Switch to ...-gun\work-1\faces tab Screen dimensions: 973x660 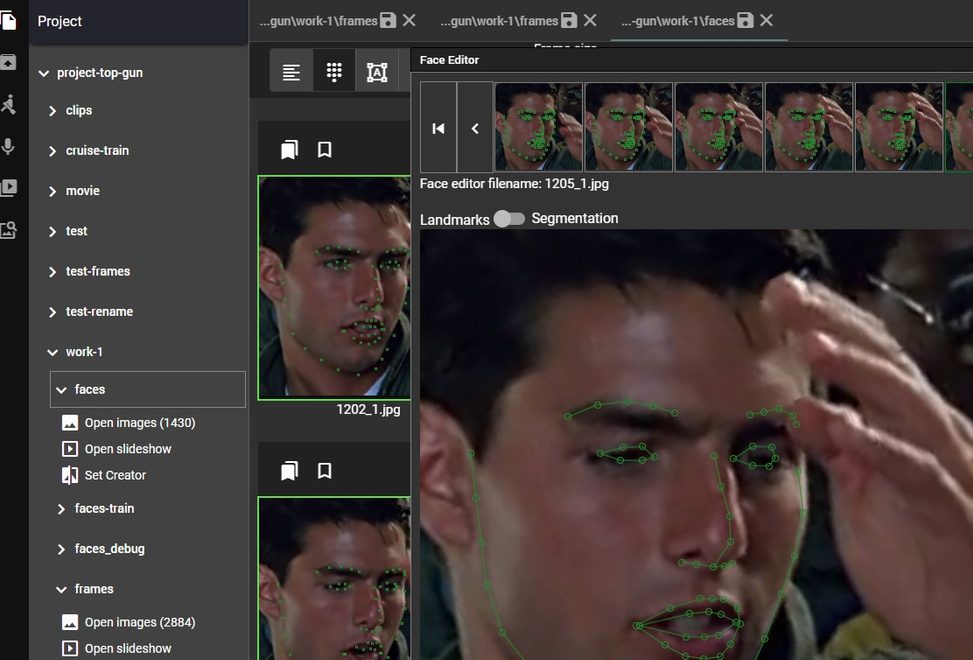pyautogui.click(x=678, y=20)
